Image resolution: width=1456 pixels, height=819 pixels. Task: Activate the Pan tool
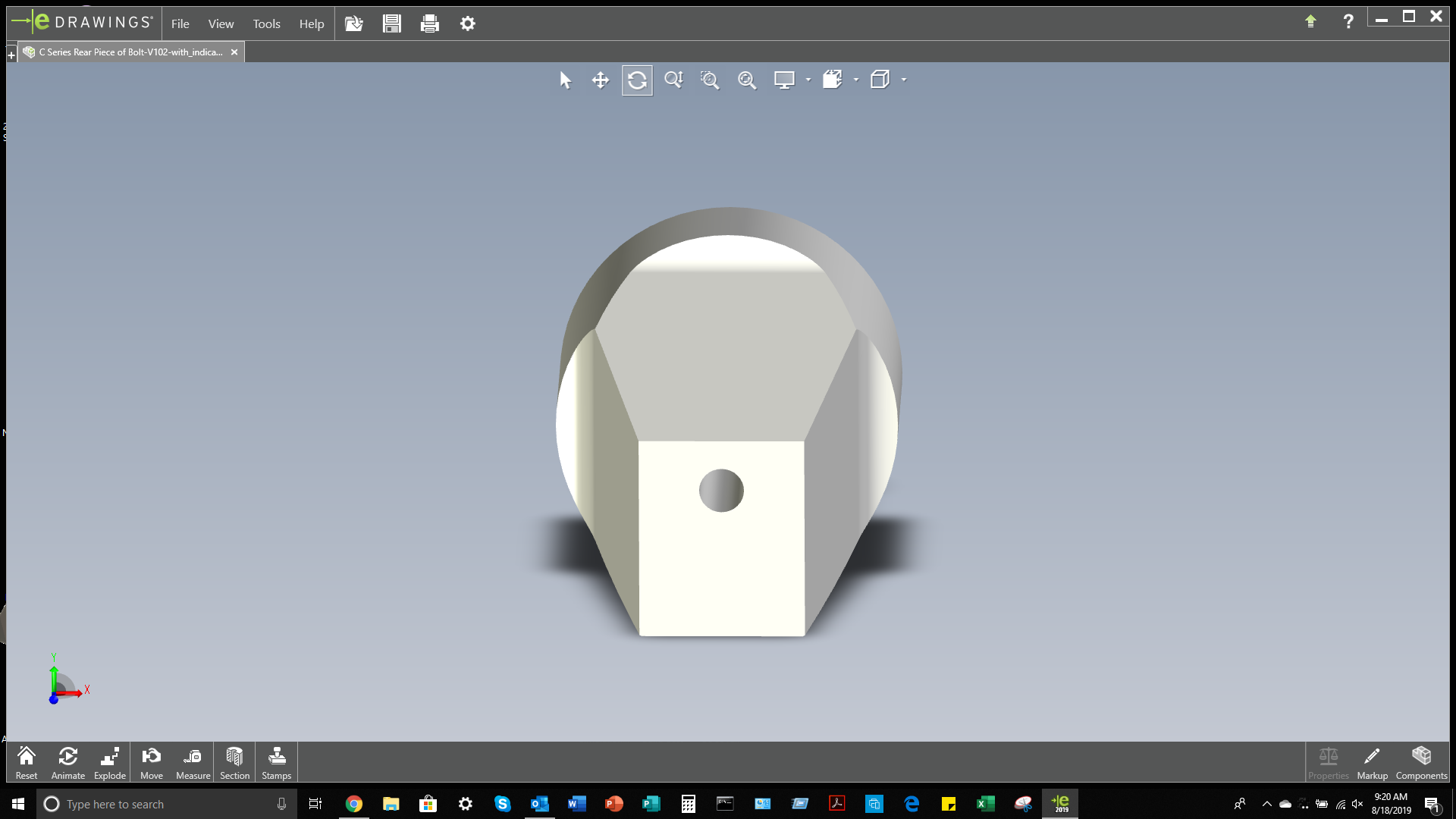click(x=601, y=80)
